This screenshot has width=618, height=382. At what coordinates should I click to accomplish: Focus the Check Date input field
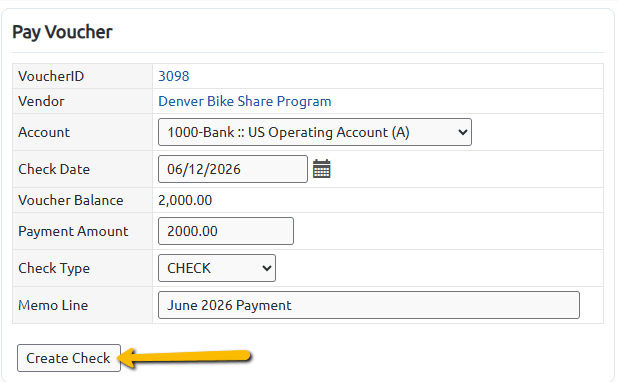coord(233,169)
